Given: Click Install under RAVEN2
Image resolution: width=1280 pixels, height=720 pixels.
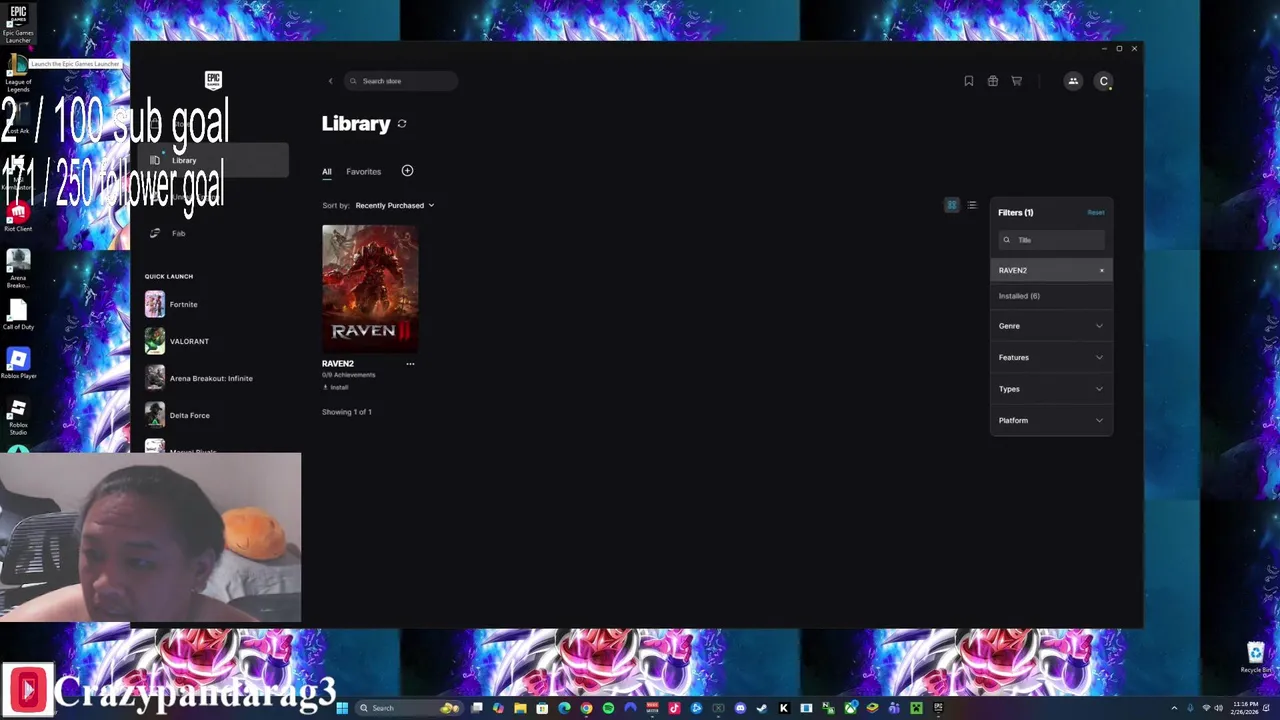Looking at the screenshot, I should coord(336,387).
